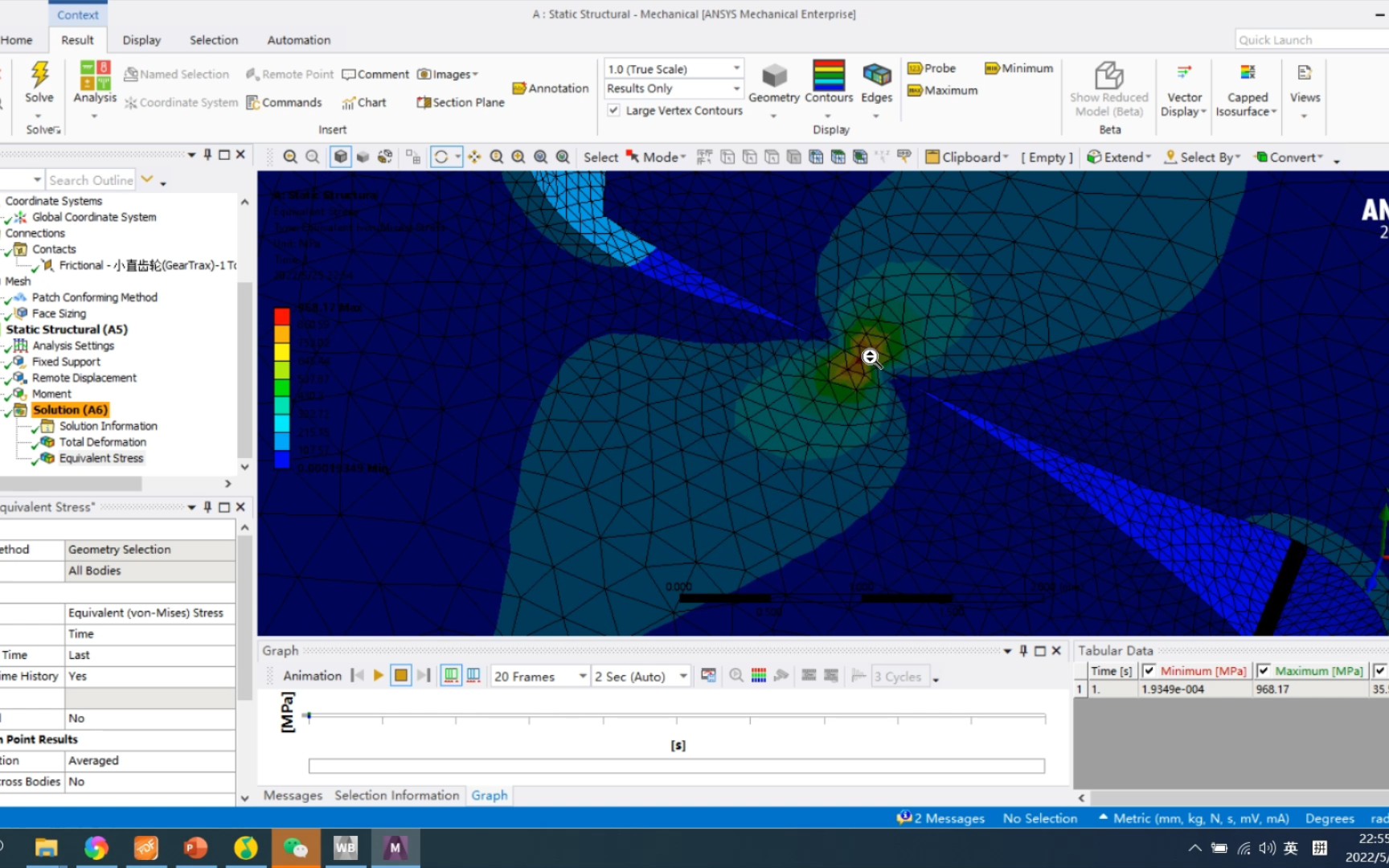This screenshot has height=868, width=1389.
Task: Select the Probe tool
Action: pyautogui.click(x=932, y=68)
